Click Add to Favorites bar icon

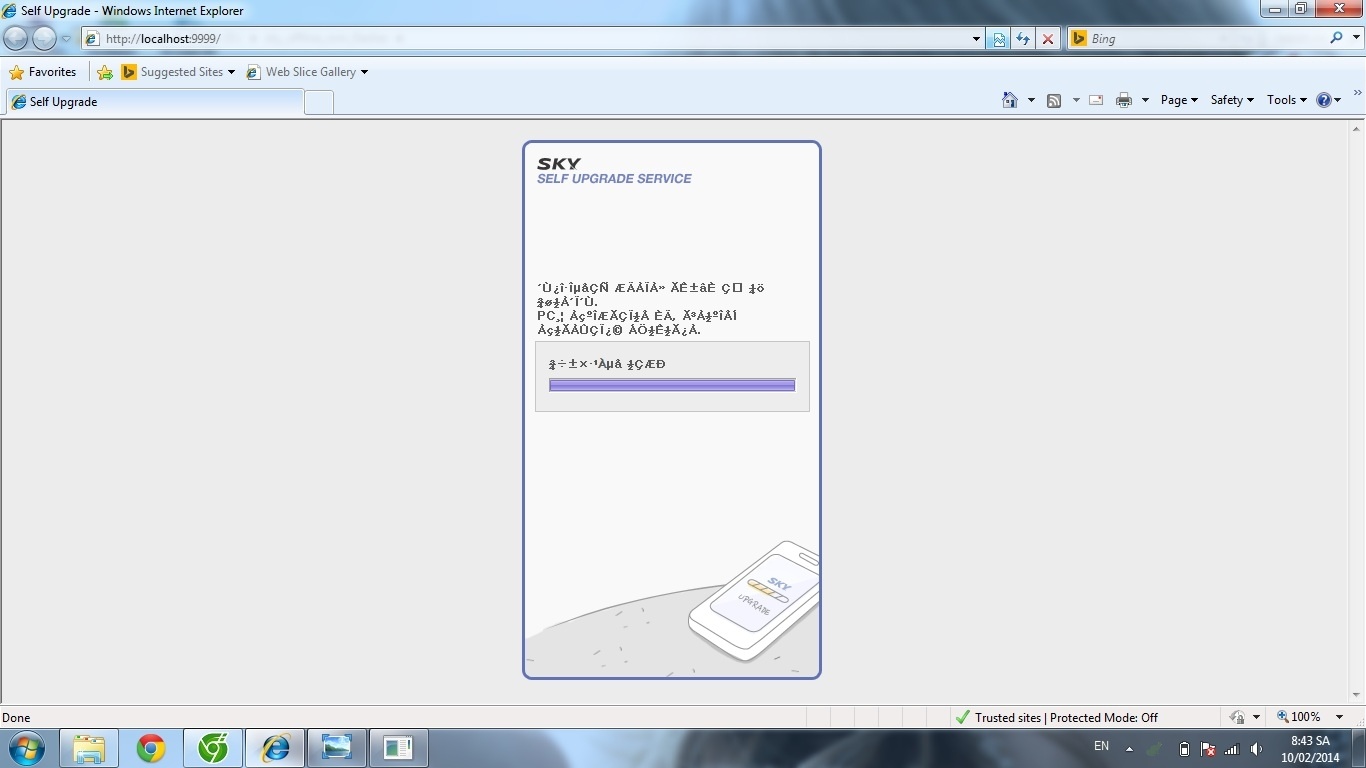pos(105,72)
